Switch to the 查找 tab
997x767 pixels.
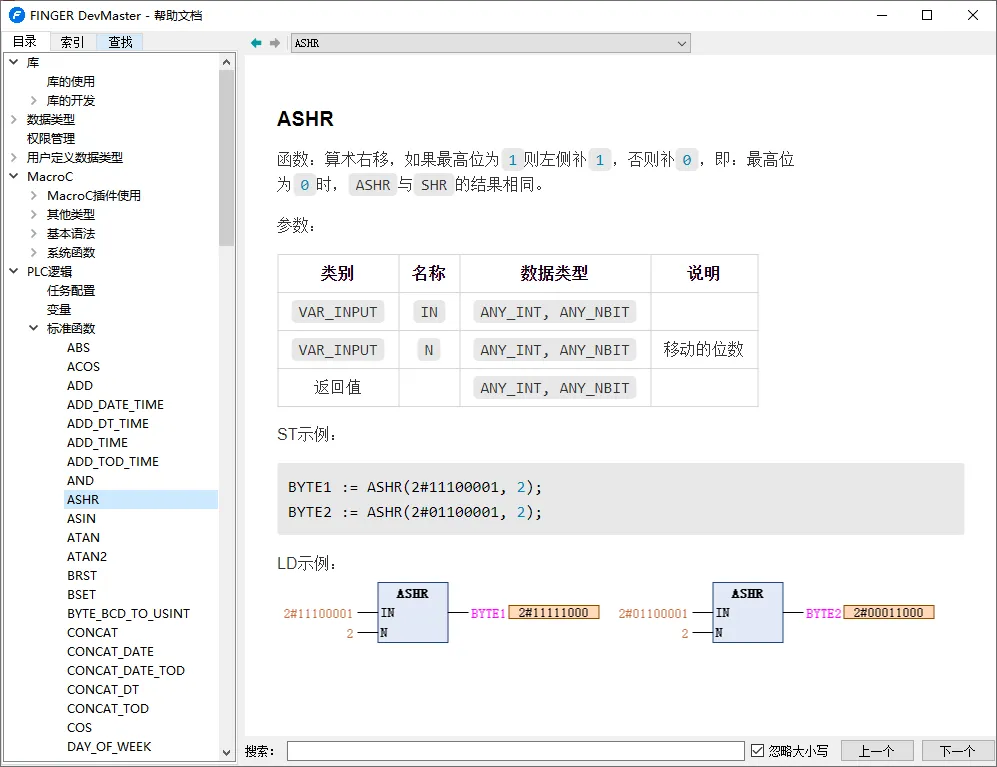120,42
